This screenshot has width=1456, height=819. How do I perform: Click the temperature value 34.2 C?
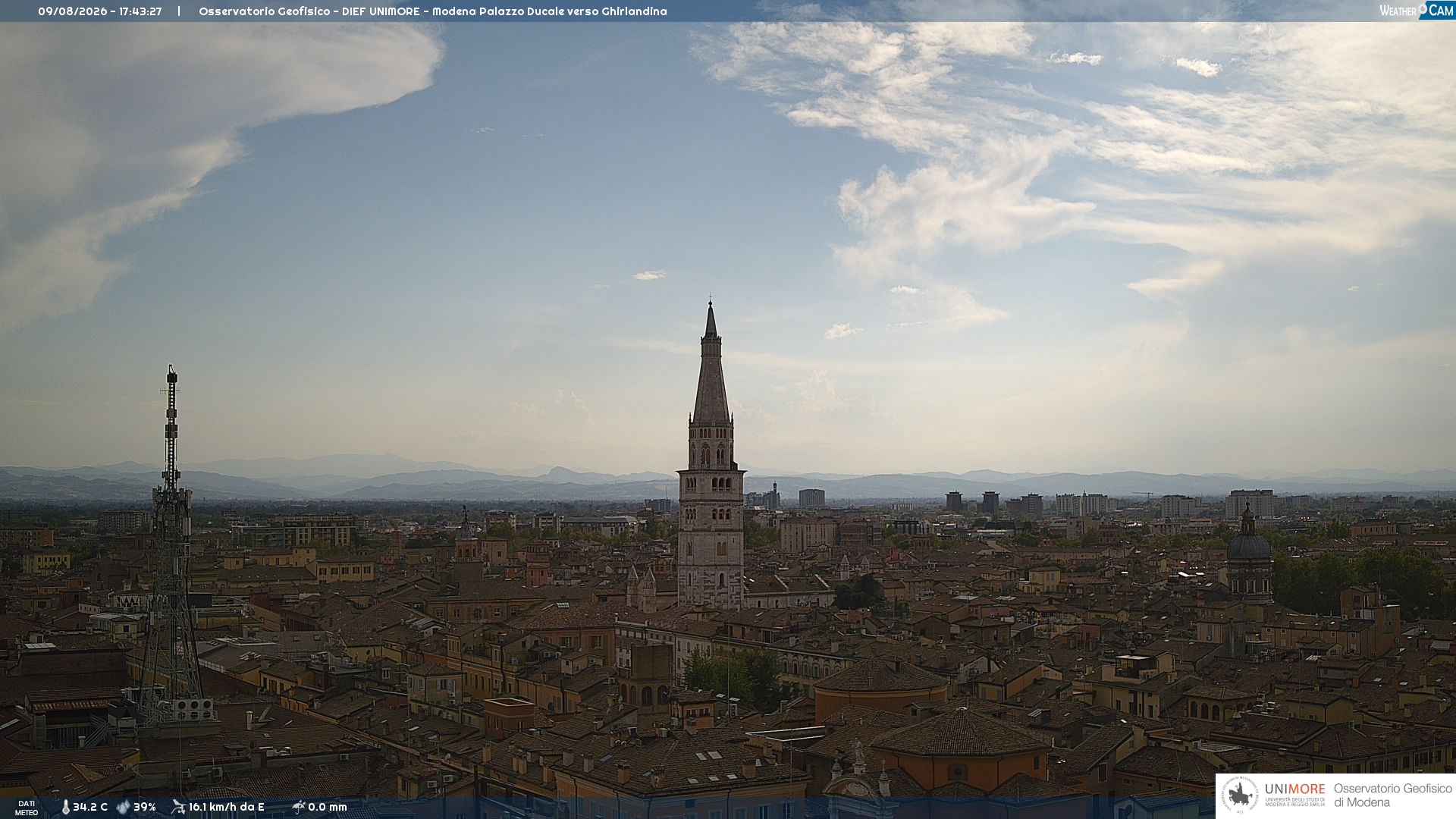90,807
